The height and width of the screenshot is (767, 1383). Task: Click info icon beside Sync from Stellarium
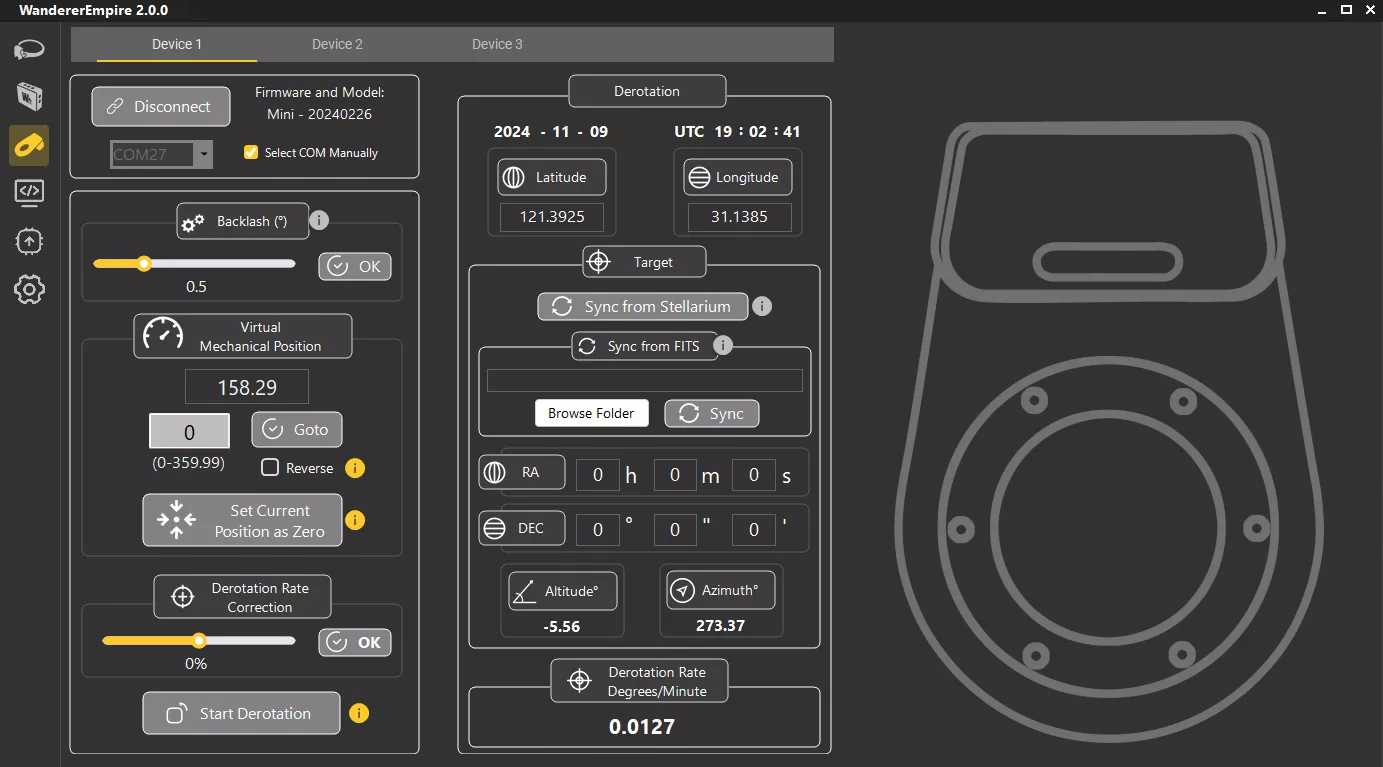click(762, 306)
